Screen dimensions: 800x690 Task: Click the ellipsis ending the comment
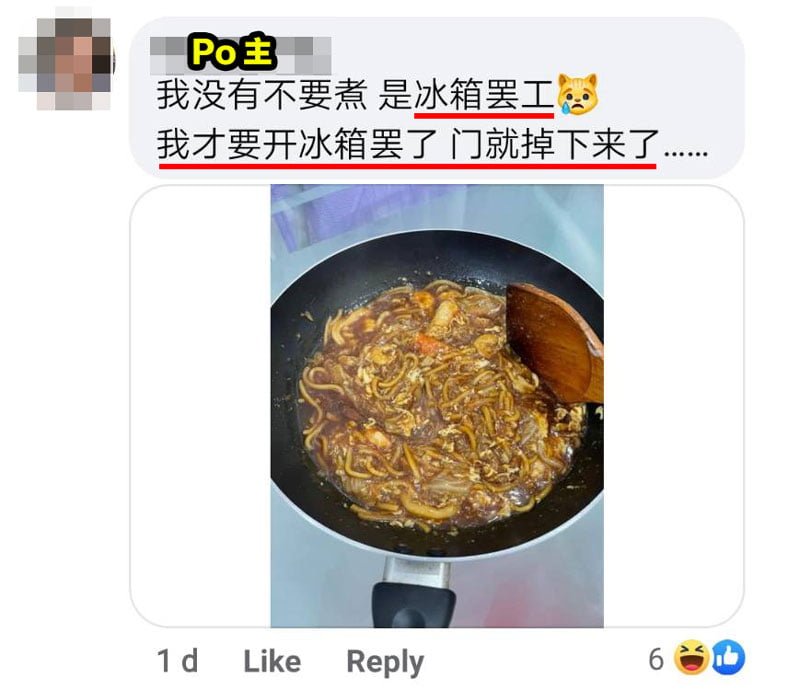click(686, 152)
